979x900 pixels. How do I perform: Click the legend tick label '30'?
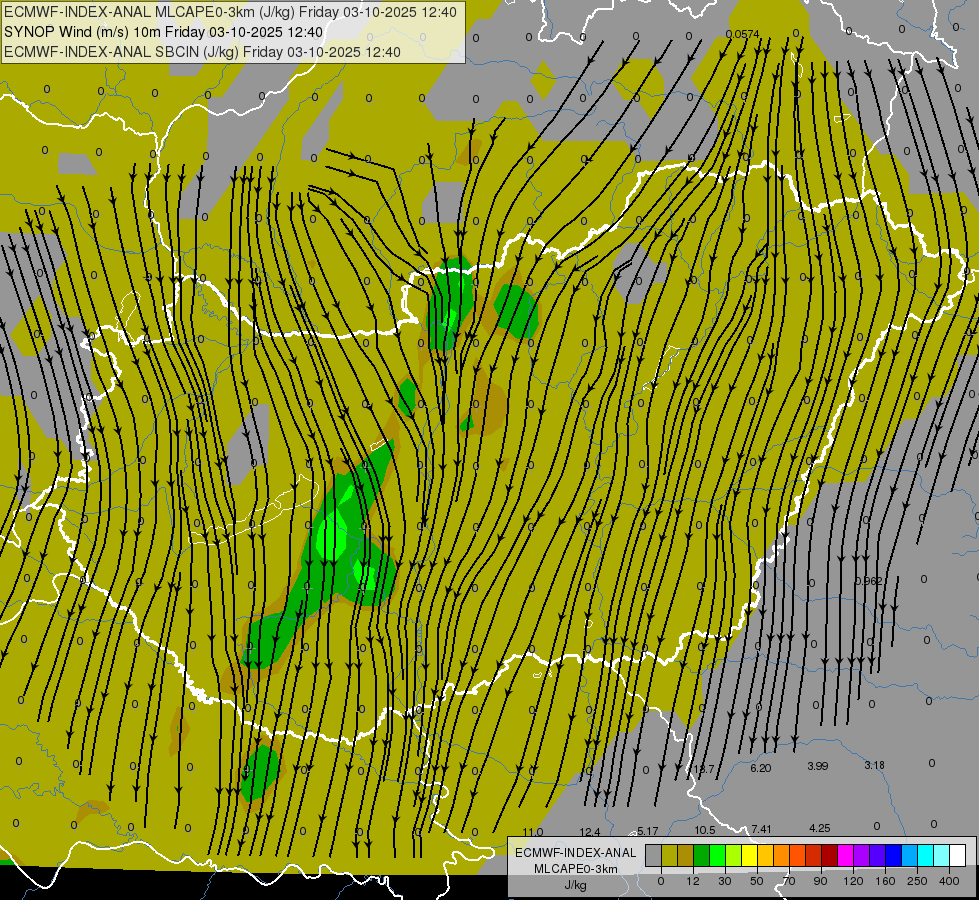(724, 881)
